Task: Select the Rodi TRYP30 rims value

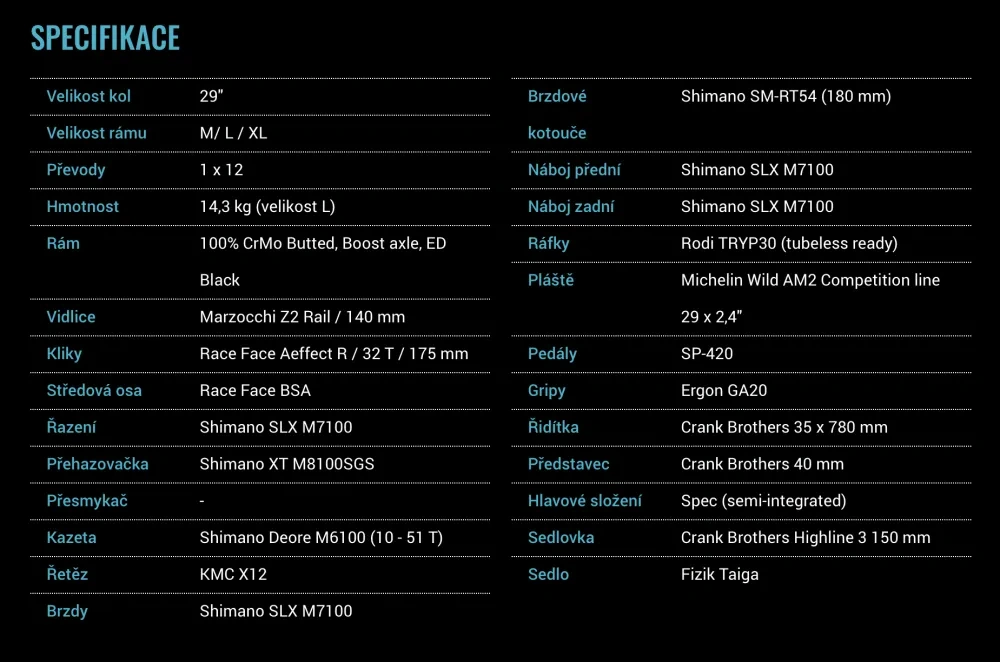Action: (x=790, y=243)
